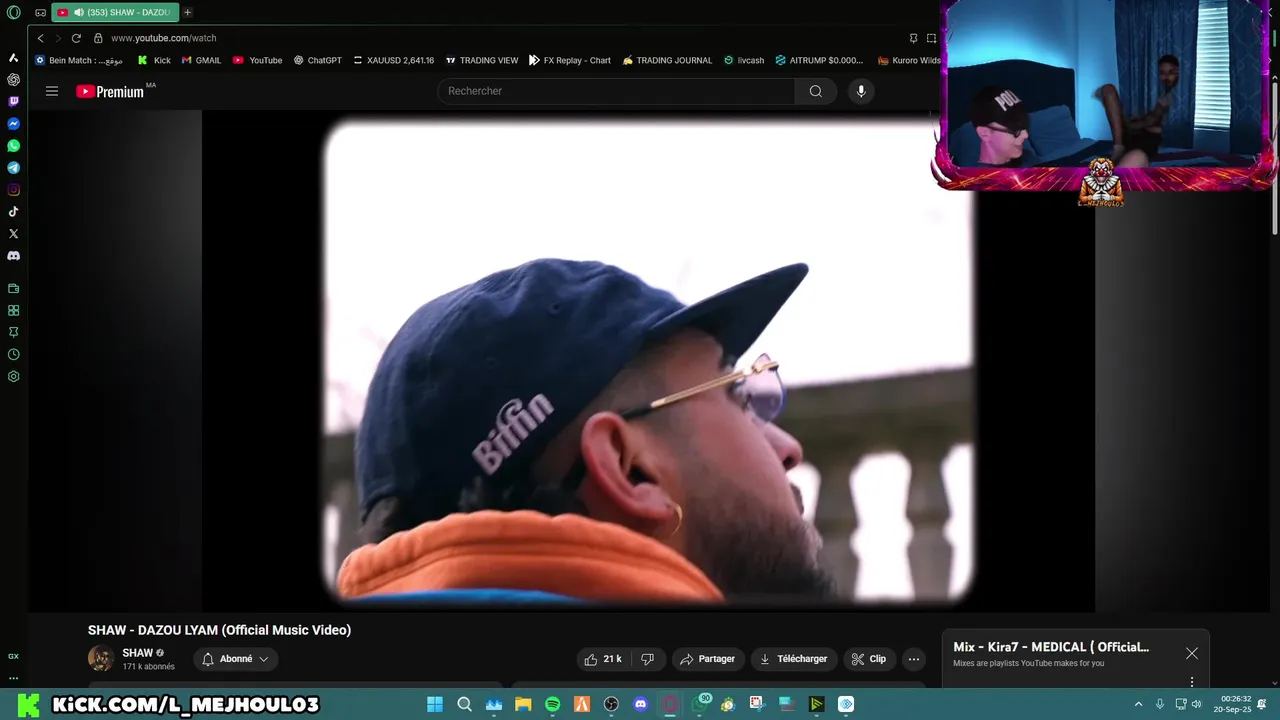Open the Opera GX main menu logo
The image size is (1280, 720).
[13, 13]
